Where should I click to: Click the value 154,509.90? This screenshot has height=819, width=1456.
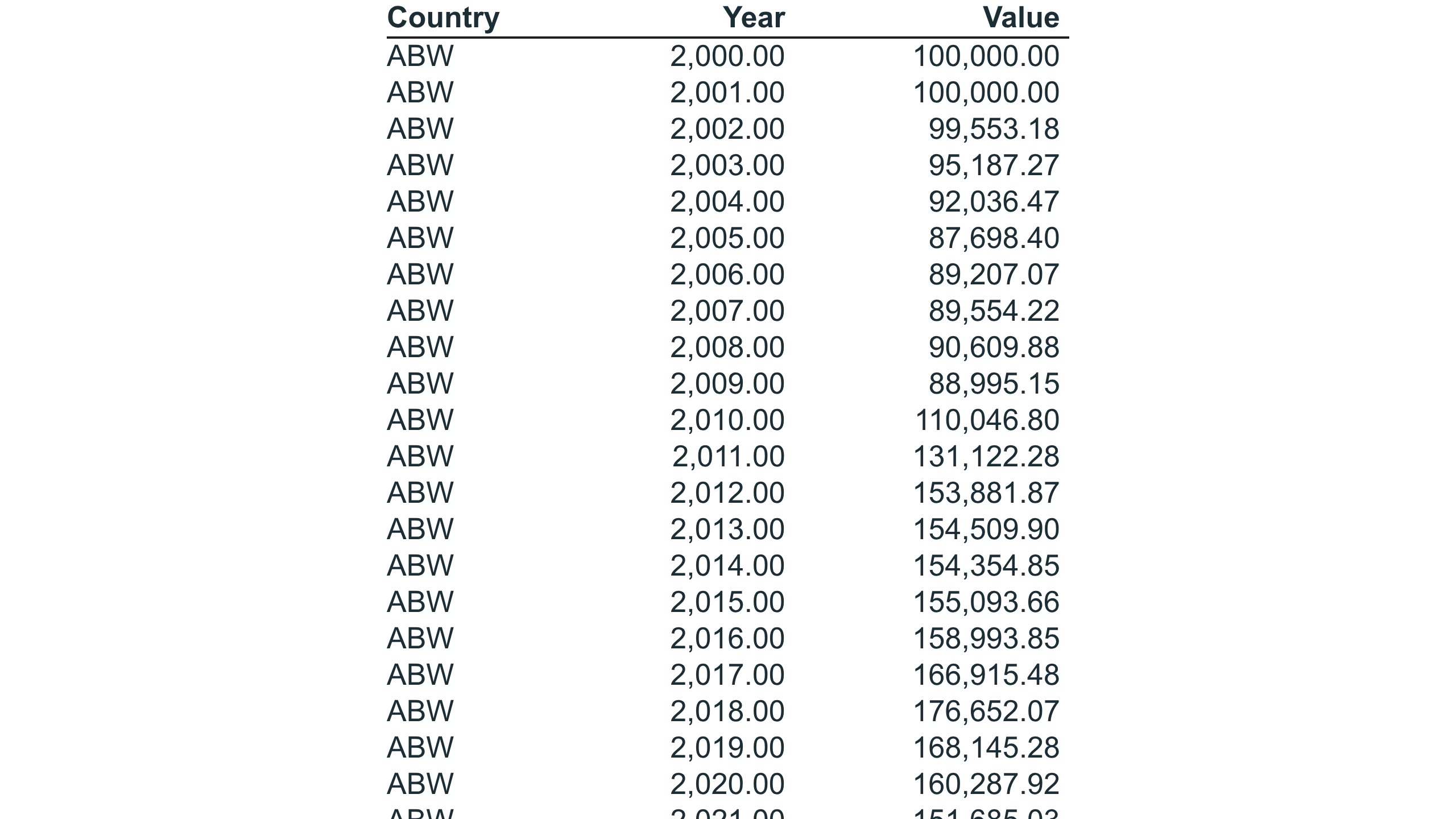(986, 530)
